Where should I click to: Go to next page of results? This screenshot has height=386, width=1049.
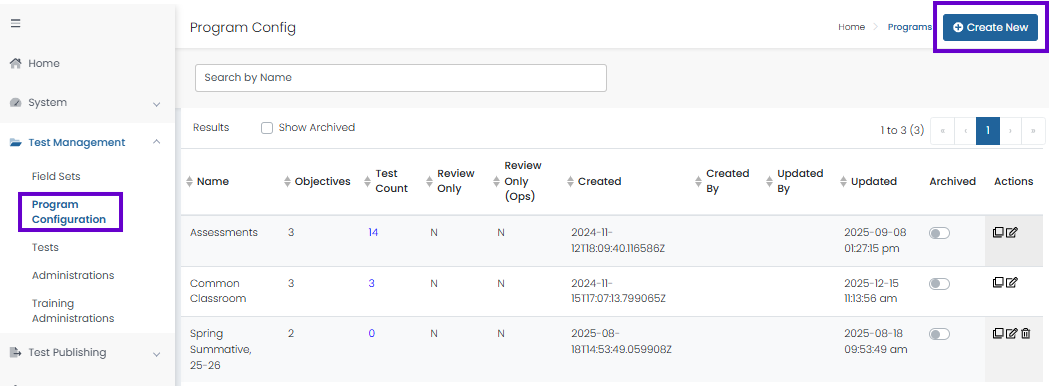(x=1010, y=131)
